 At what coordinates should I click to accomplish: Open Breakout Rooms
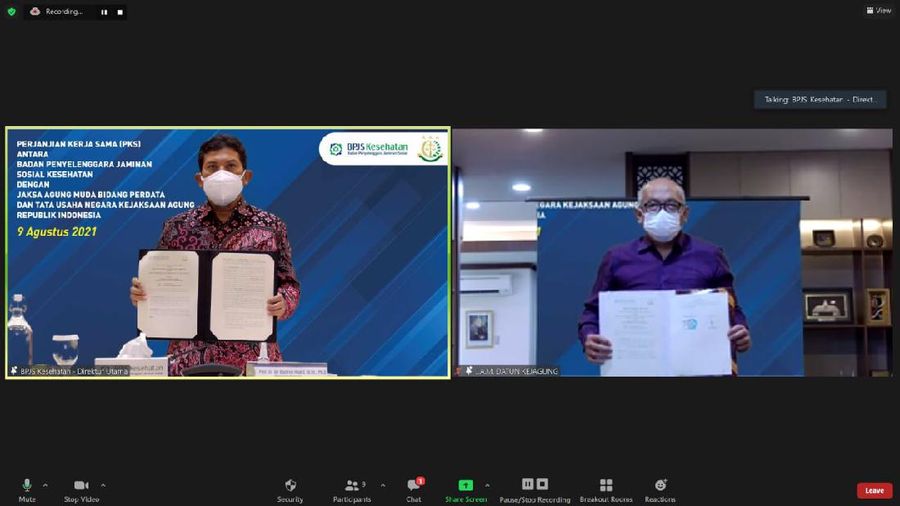click(606, 491)
